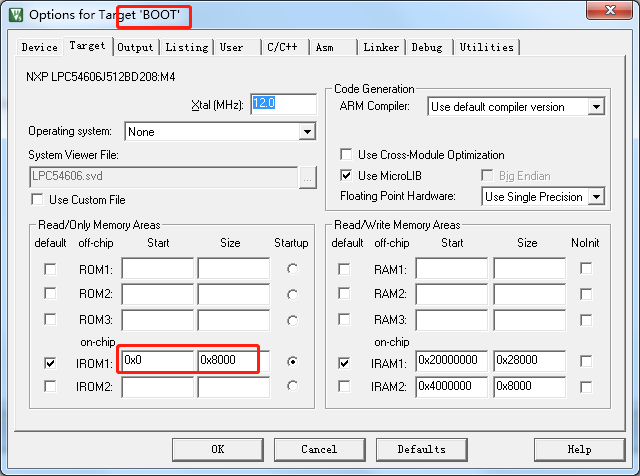Screen dimensions: 640x476
Task: Check the IRAM2 default checkbox
Action: [344, 386]
